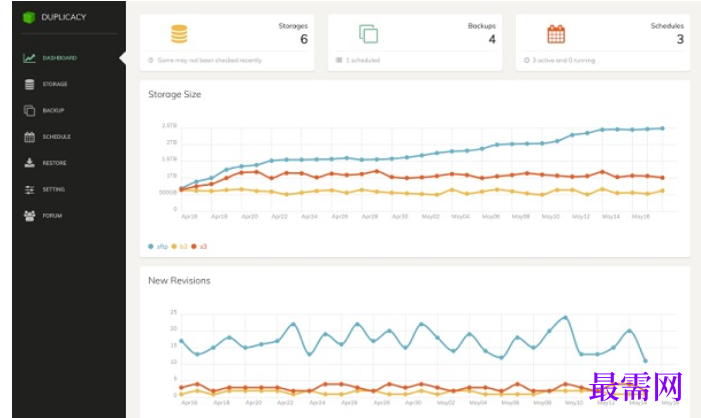Screen dimensions: 701x418
Task: Click the Apr16 label under Storage Size
Action: click(189, 216)
